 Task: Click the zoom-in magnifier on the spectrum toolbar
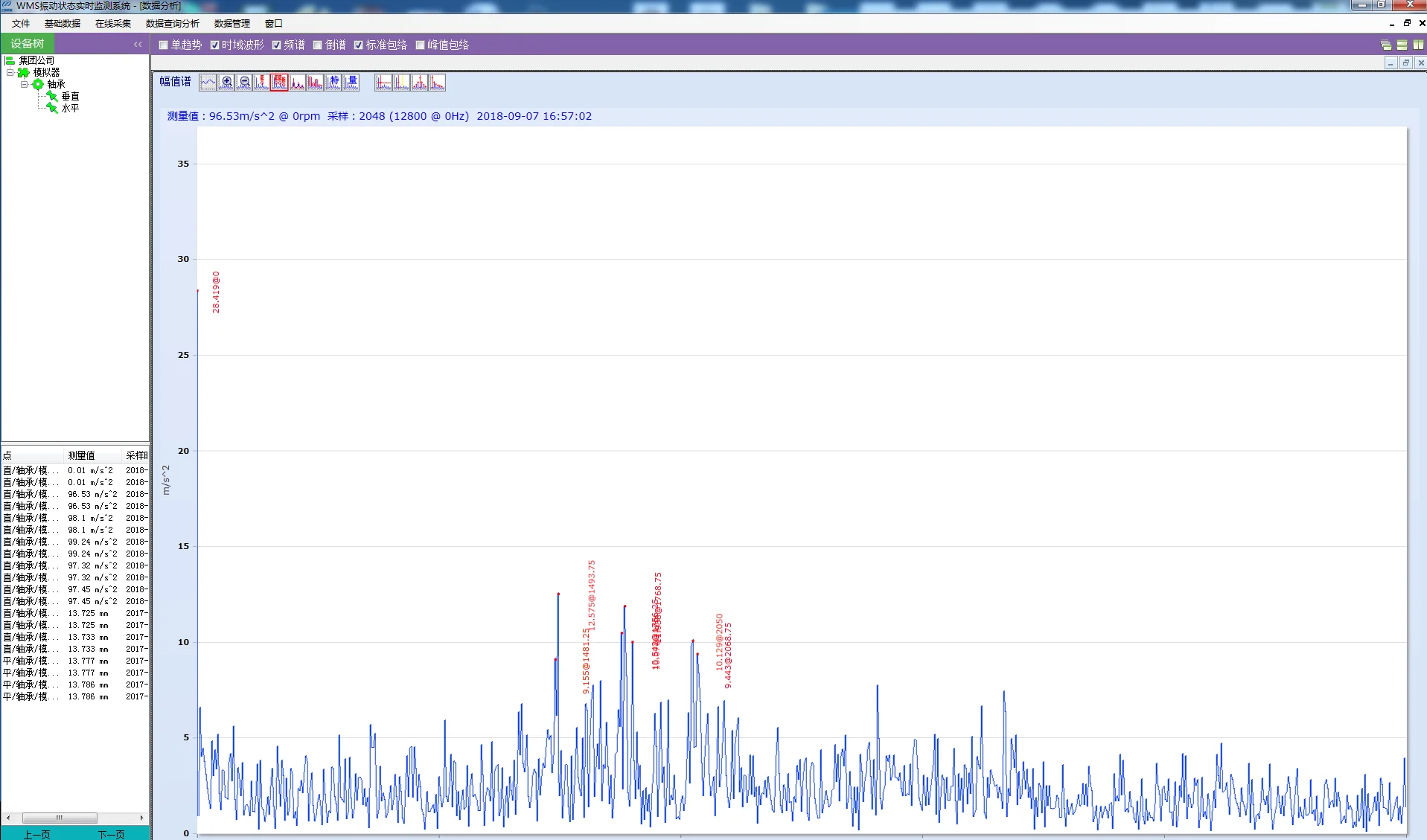click(x=226, y=83)
